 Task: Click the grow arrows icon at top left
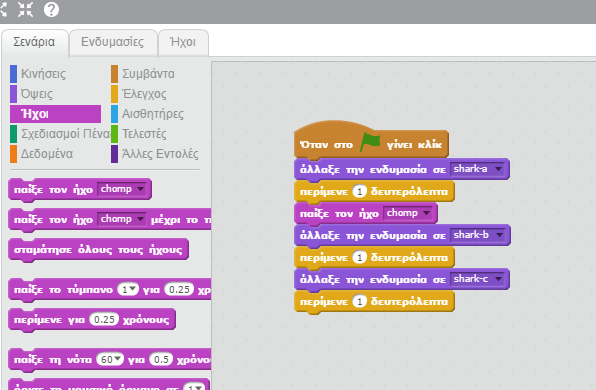pos(3,10)
